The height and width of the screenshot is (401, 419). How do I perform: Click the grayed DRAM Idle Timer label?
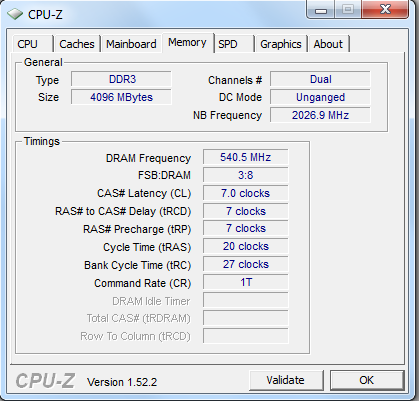[x=151, y=301]
